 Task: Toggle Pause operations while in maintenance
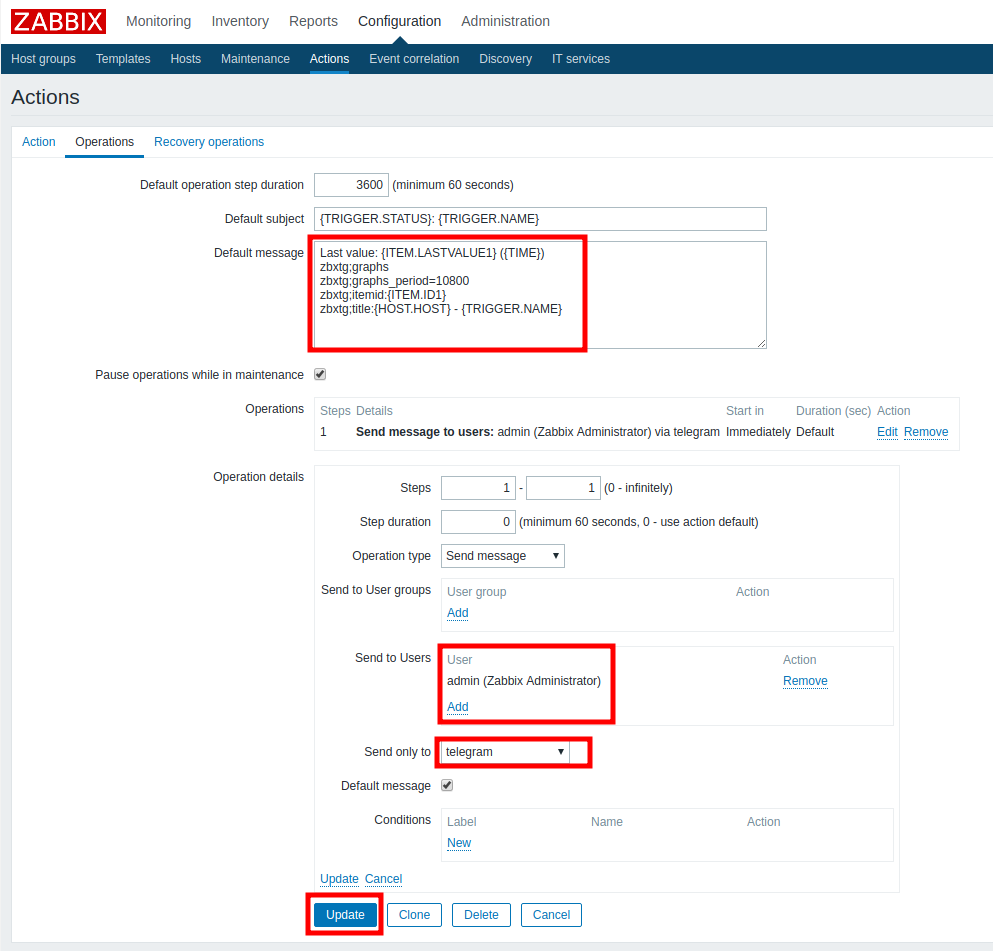[x=320, y=374]
